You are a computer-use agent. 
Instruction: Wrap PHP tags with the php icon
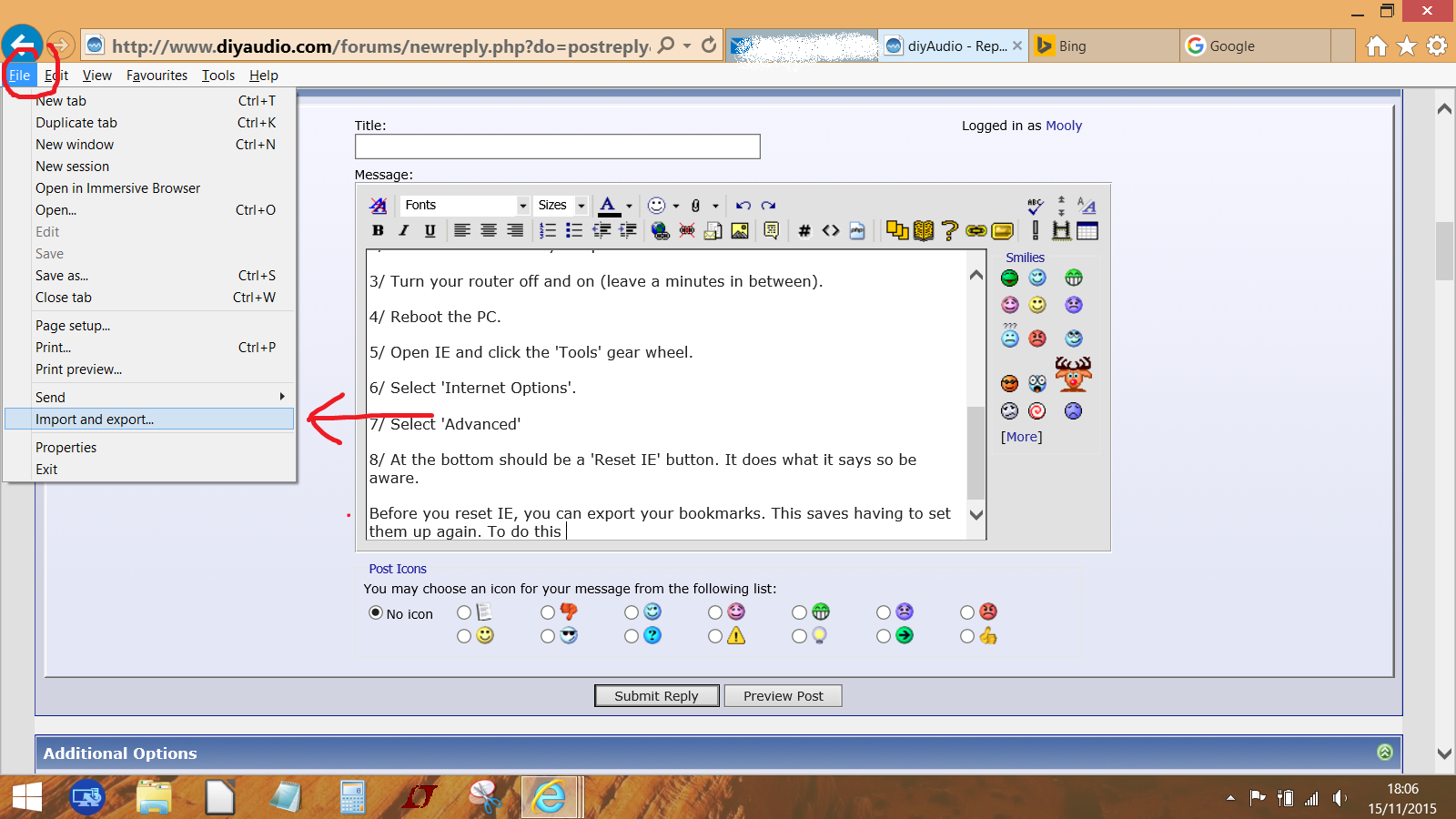pyautogui.click(x=857, y=231)
